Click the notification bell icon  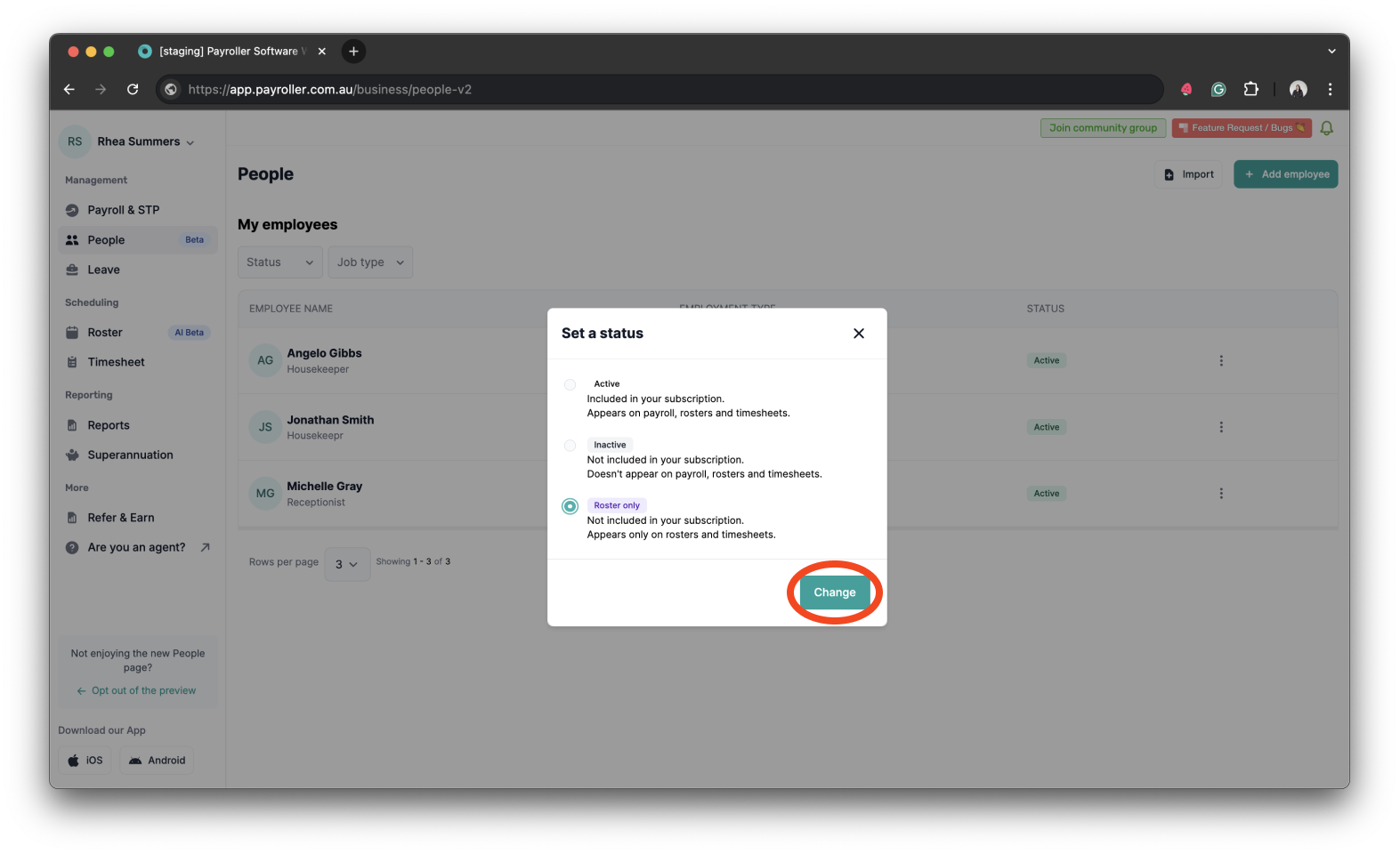coord(1326,128)
